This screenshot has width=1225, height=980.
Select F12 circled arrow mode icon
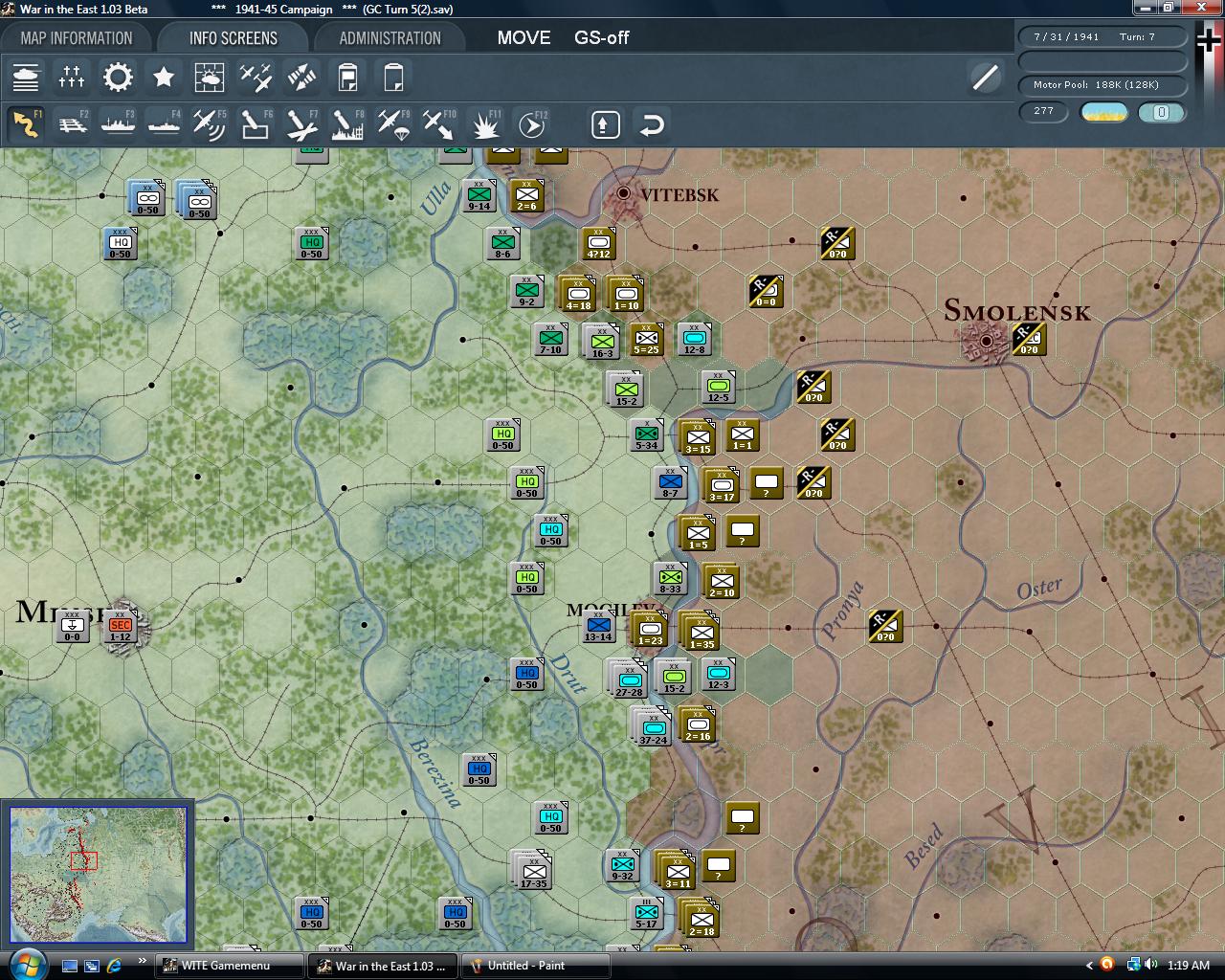(531, 124)
